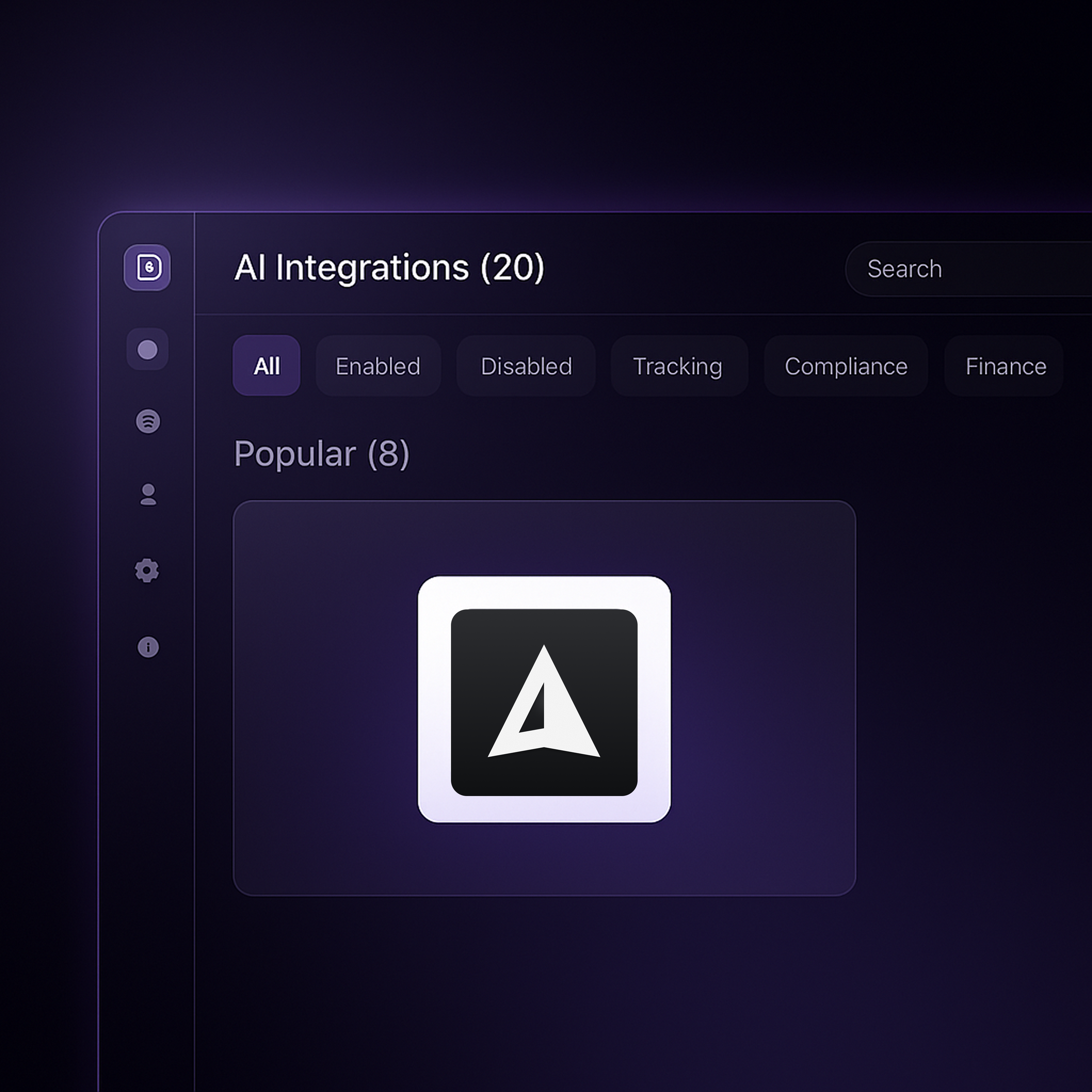The image size is (1092, 1092).
Task: Select the All filter tab
Action: point(266,366)
